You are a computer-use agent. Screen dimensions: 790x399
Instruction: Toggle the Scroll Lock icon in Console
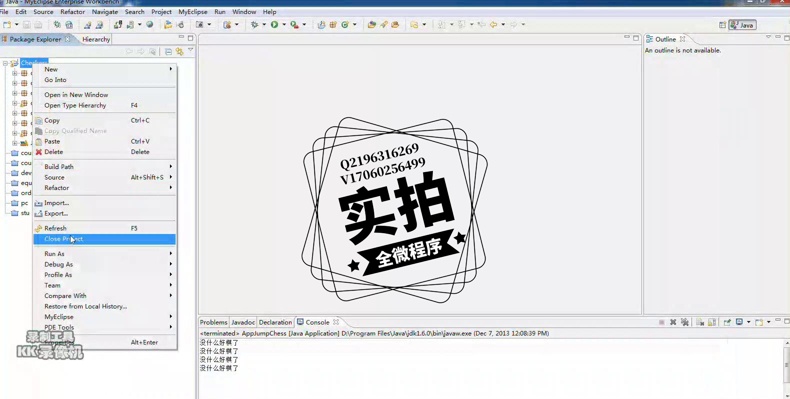[712, 322]
